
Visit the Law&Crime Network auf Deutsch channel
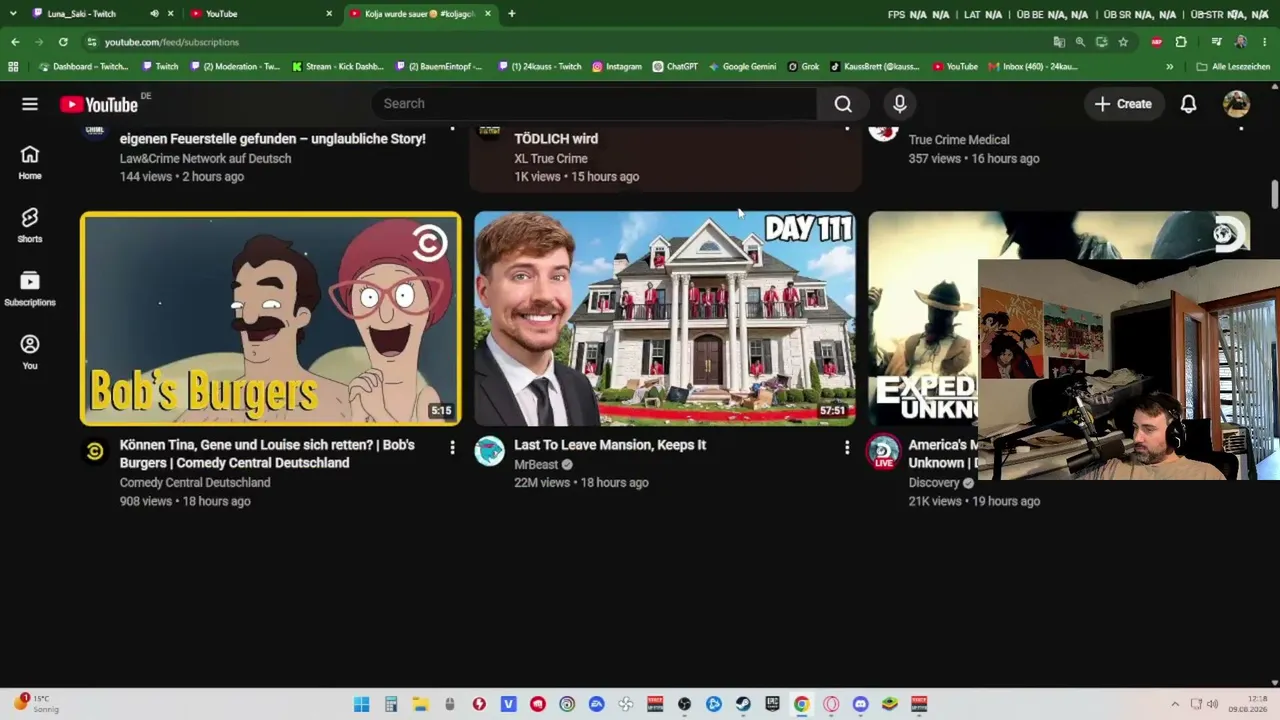pyautogui.click(x=205, y=158)
